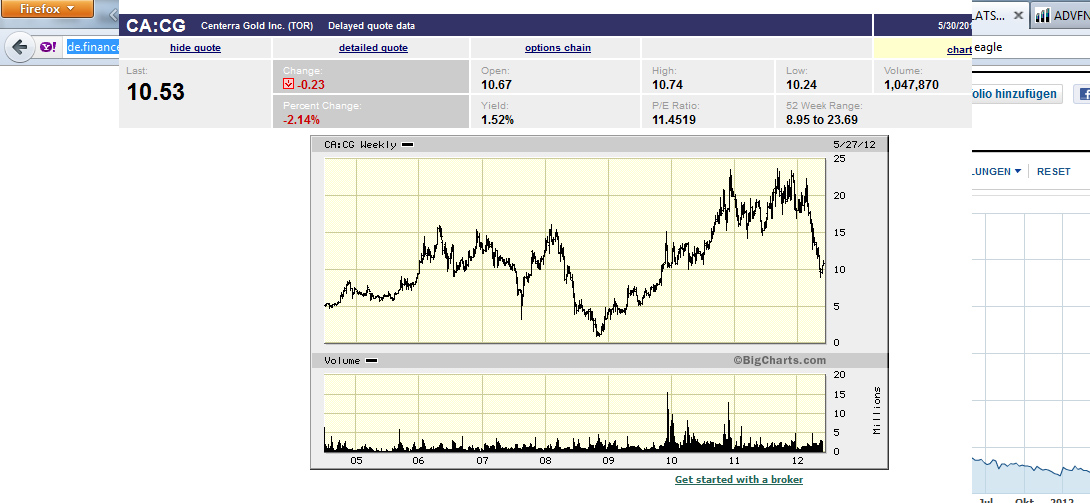Viewport: 1090px width, 503px height.
Task: Open the chart link in yellow cell
Action: [959, 50]
